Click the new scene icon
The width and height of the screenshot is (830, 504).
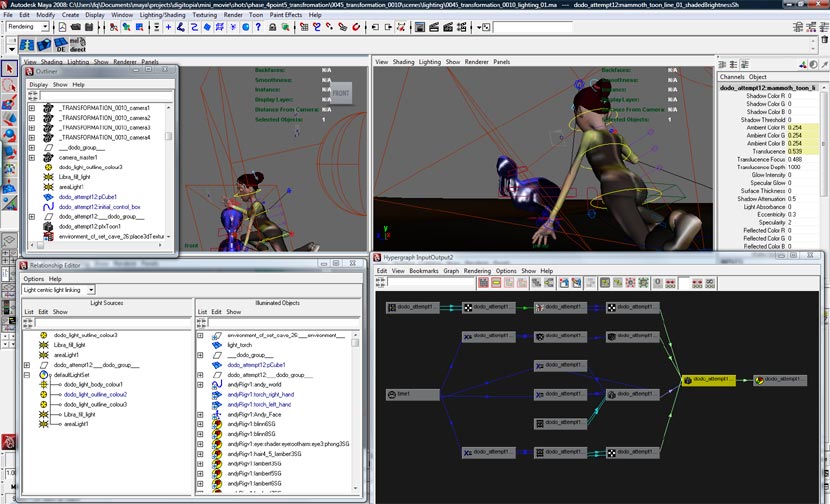[62, 27]
